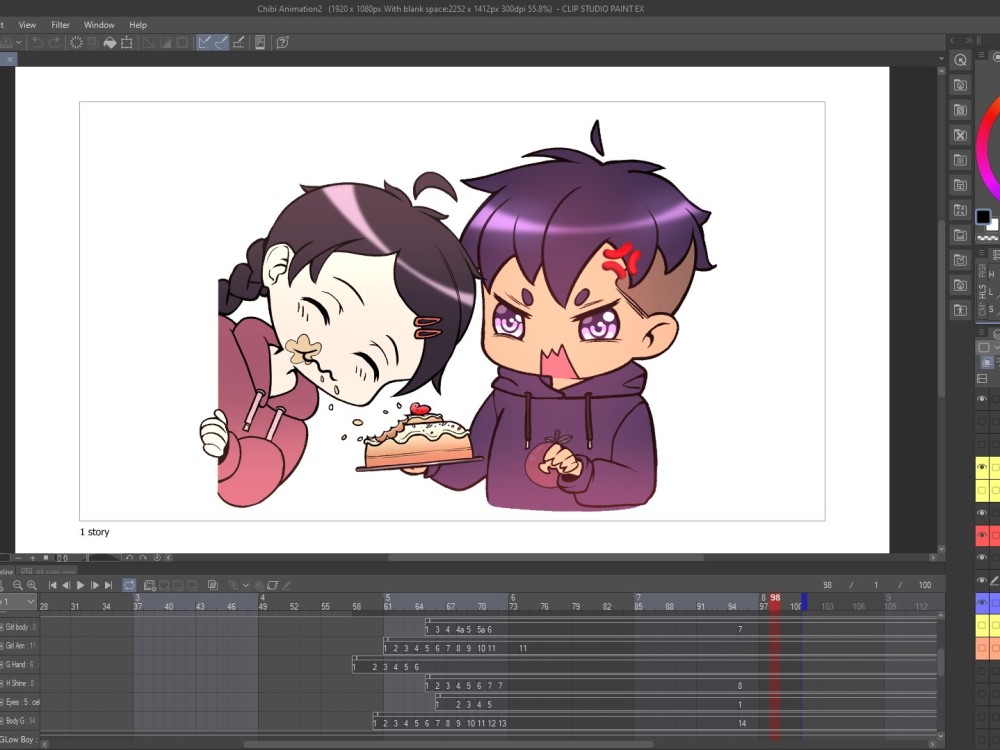Collapse the right panel dock chevrons
Image resolution: width=1000 pixels, height=750 pixels.
tap(969, 40)
